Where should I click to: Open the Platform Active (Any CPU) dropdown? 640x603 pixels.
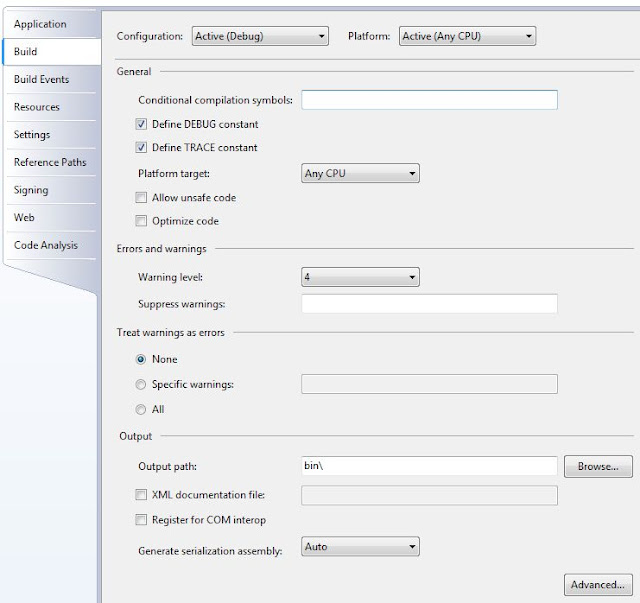point(467,36)
